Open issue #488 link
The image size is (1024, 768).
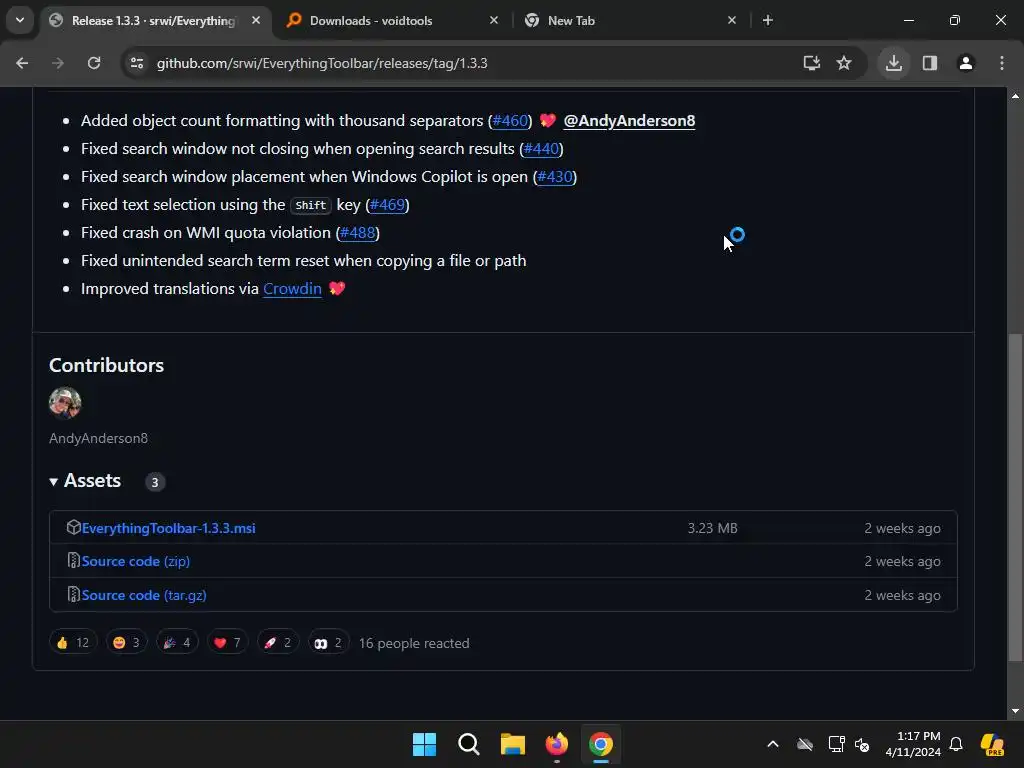[358, 233]
